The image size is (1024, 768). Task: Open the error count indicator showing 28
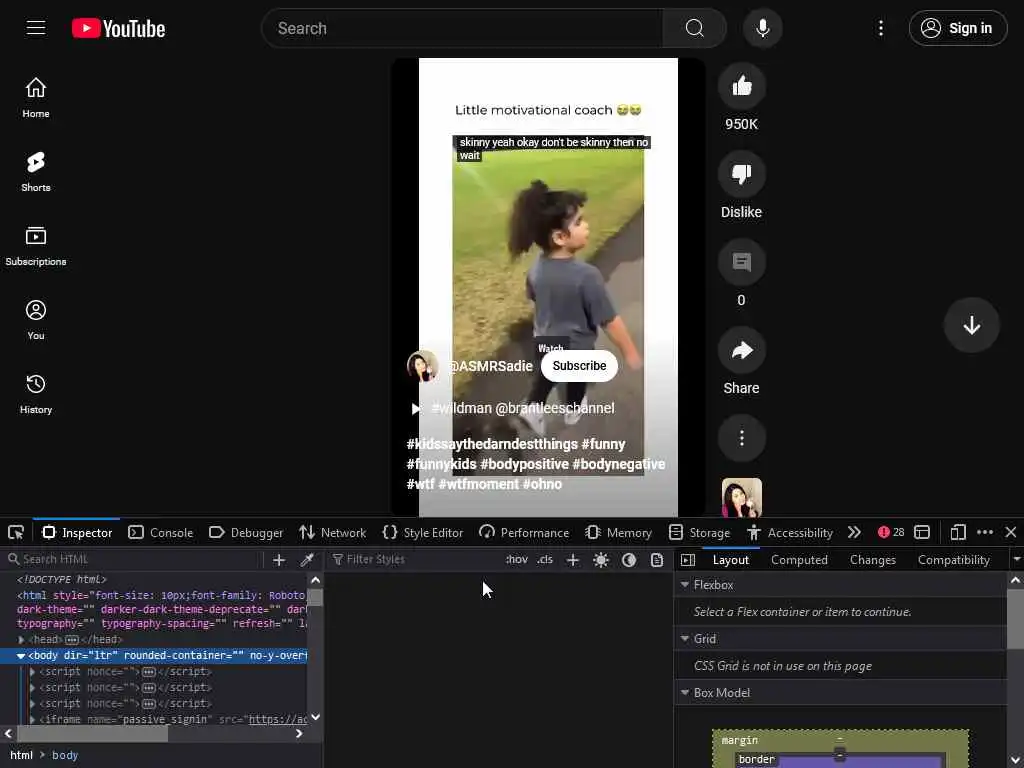point(891,532)
